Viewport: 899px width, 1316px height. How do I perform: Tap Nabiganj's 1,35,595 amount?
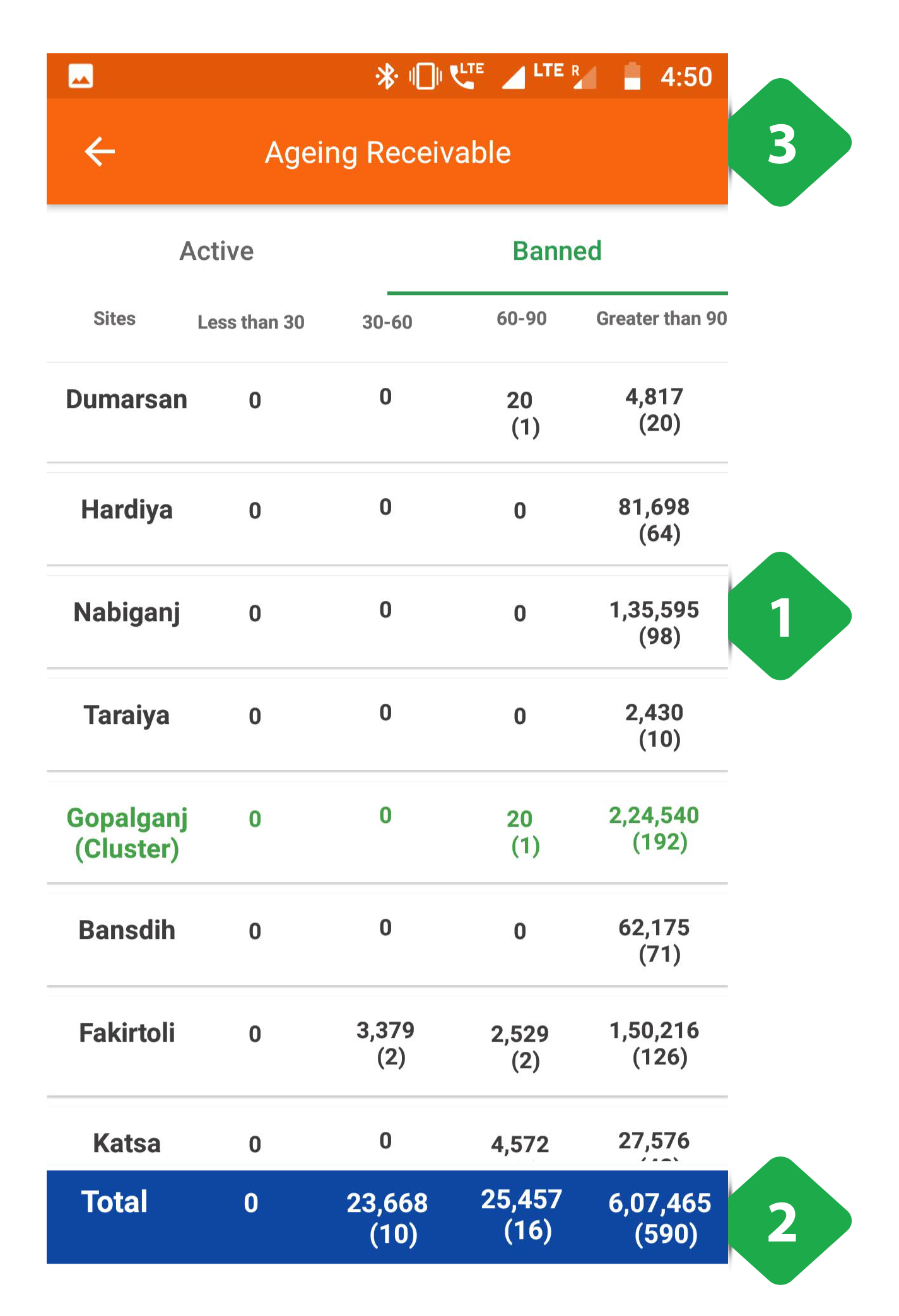[654, 610]
